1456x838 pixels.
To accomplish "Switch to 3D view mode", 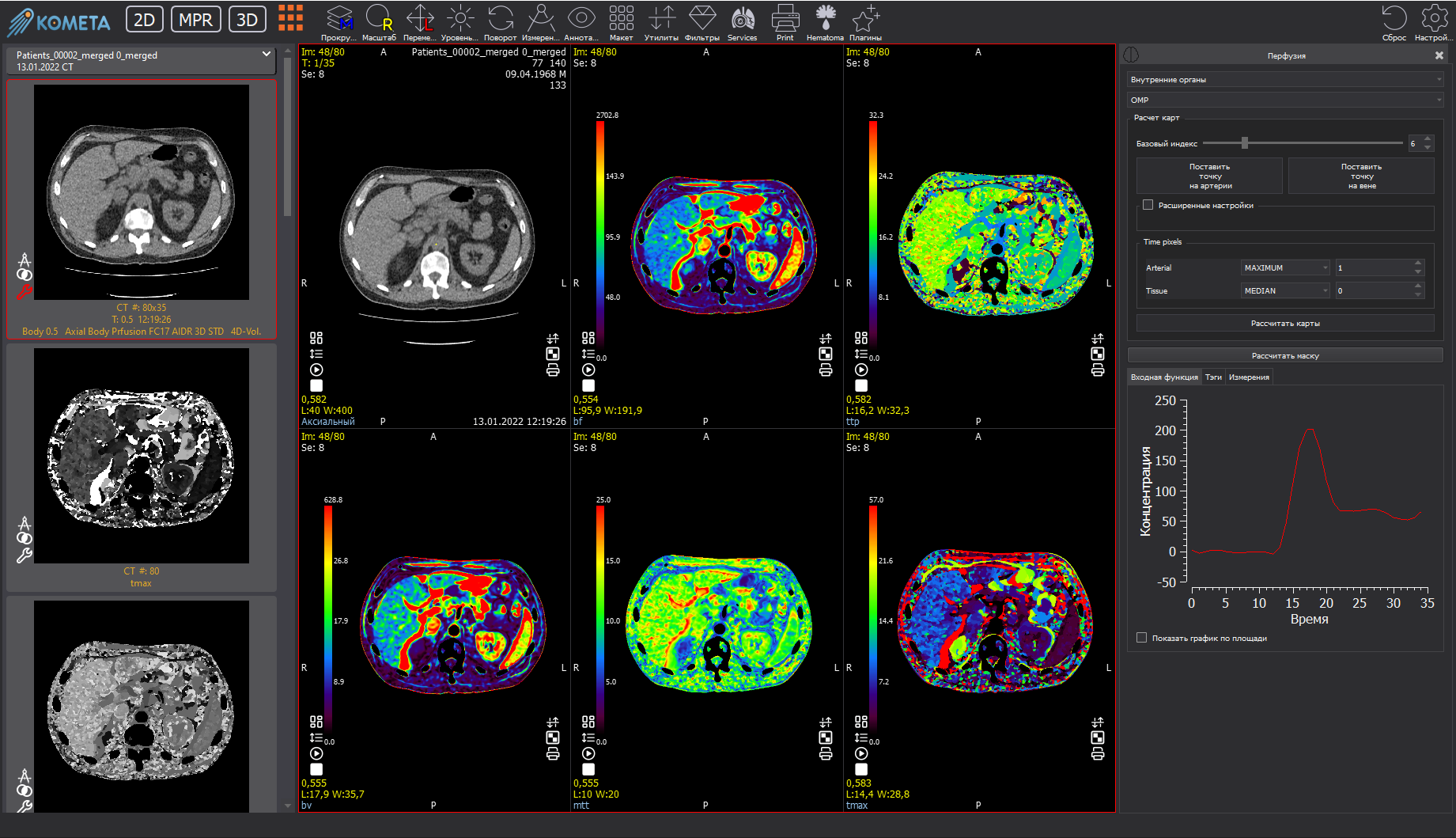I will coord(247,19).
